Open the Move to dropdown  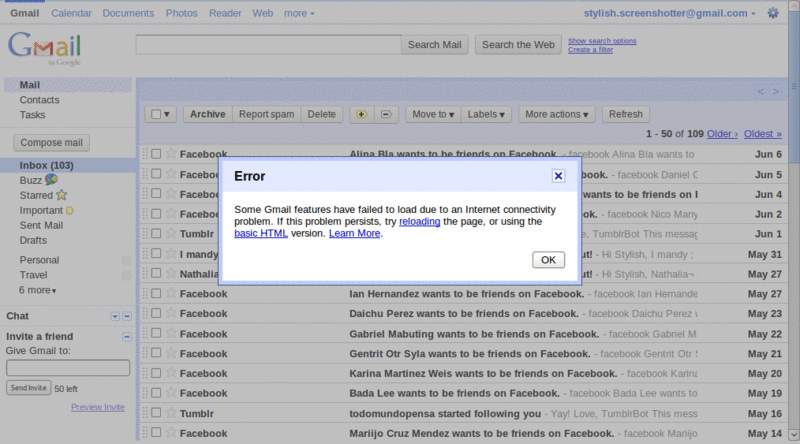[x=433, y=114]
